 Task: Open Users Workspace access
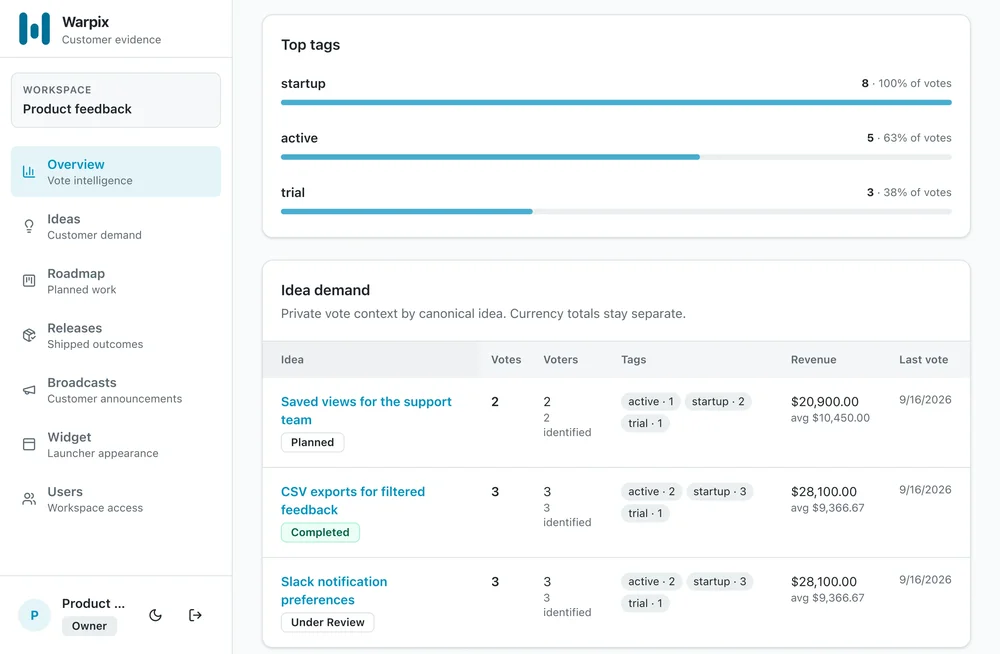pos(116,499)
